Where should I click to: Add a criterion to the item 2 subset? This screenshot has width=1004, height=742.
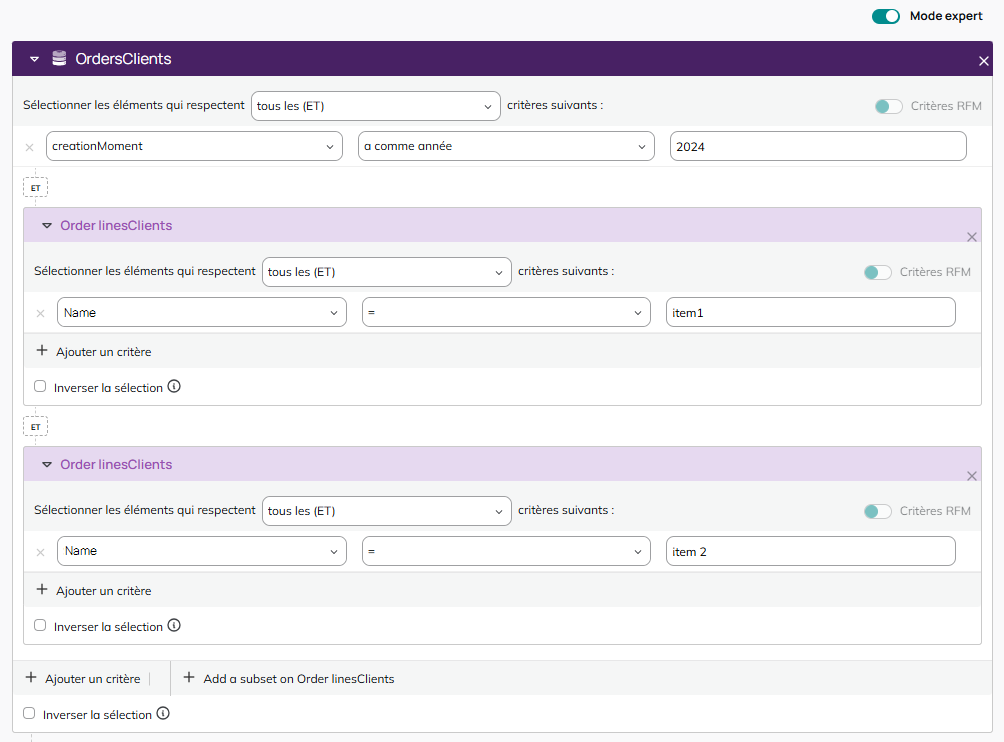point(94,590)
